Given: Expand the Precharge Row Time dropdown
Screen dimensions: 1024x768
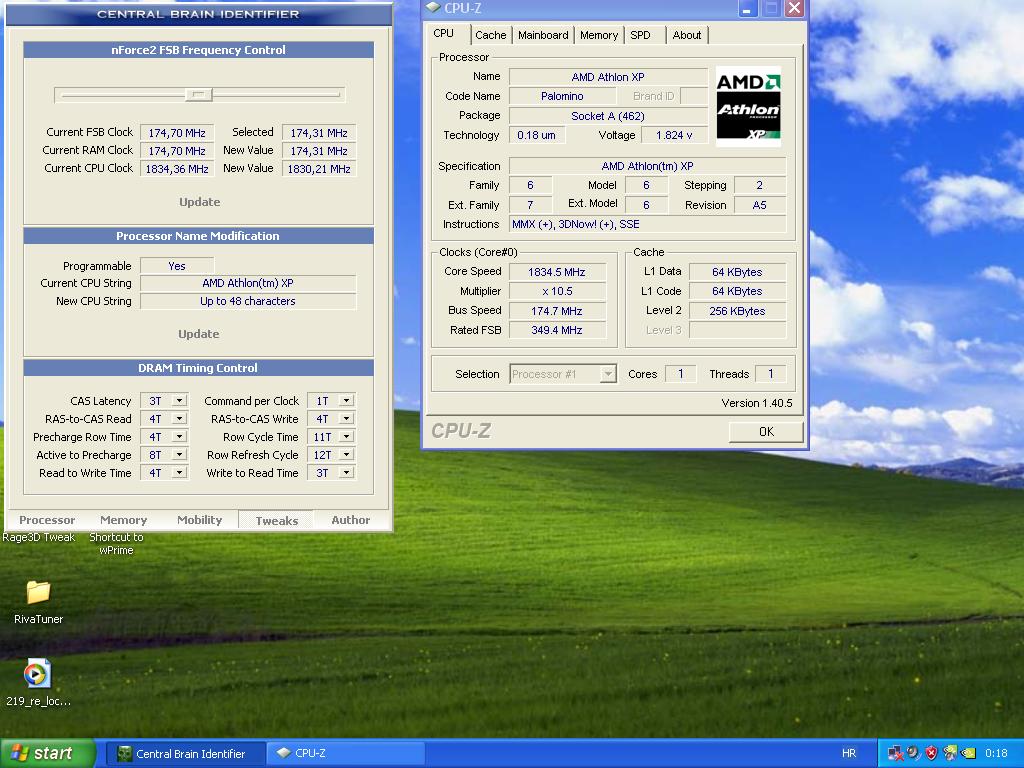Looking at the screenshot, I should point(180,437).
